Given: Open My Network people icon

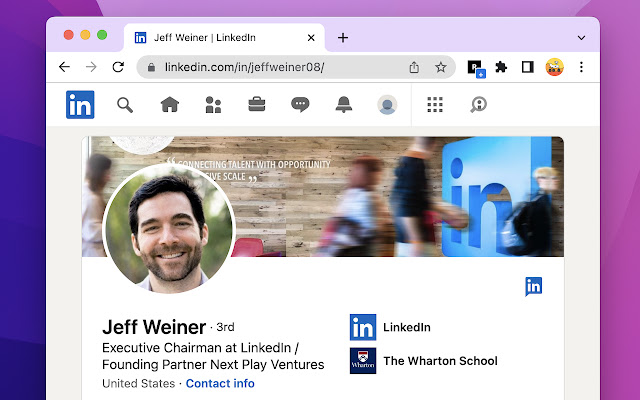Looking at the screenshot, I should coord(213,104).
